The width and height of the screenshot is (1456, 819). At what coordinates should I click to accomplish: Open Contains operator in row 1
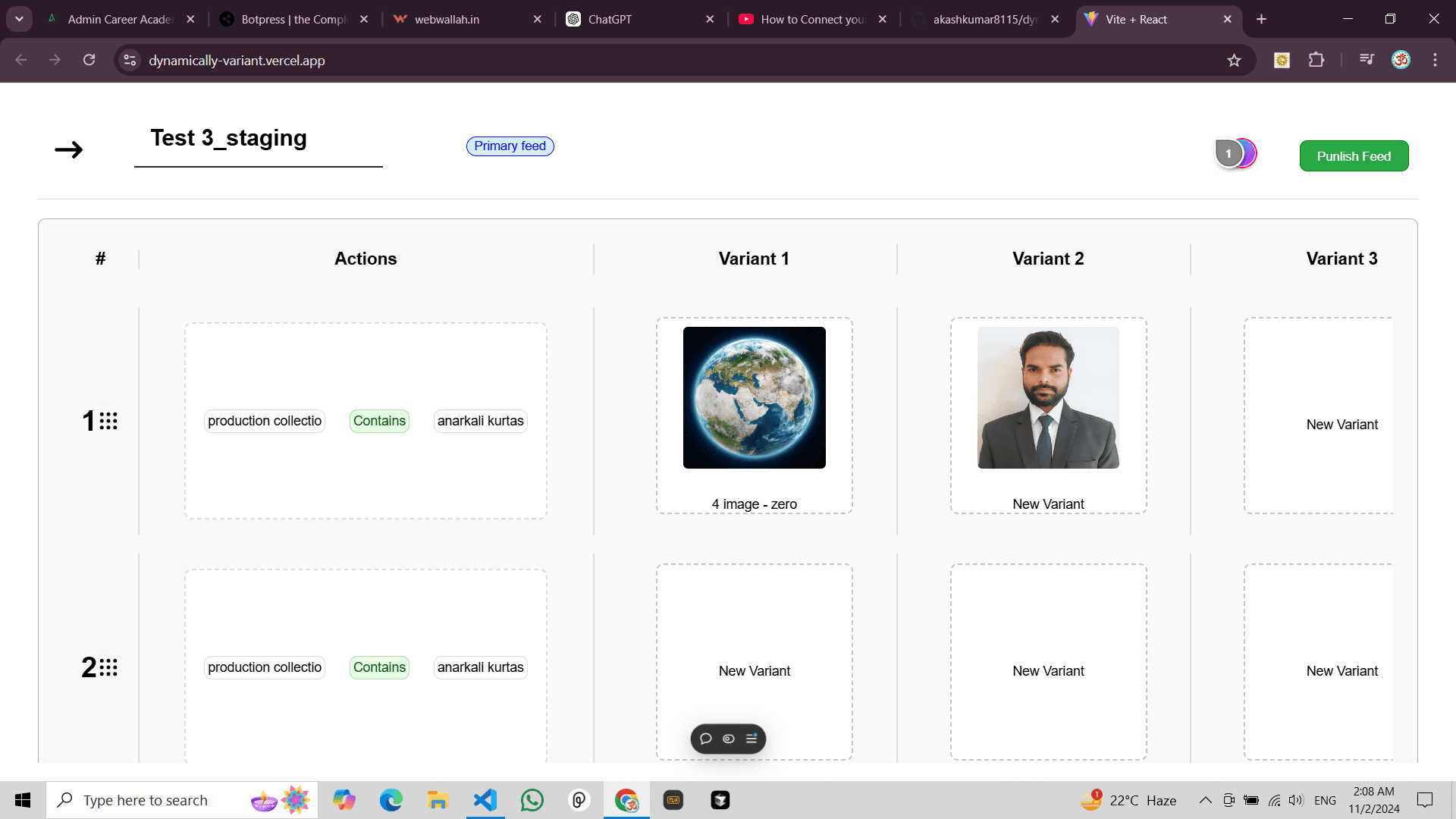coord(379,421)
